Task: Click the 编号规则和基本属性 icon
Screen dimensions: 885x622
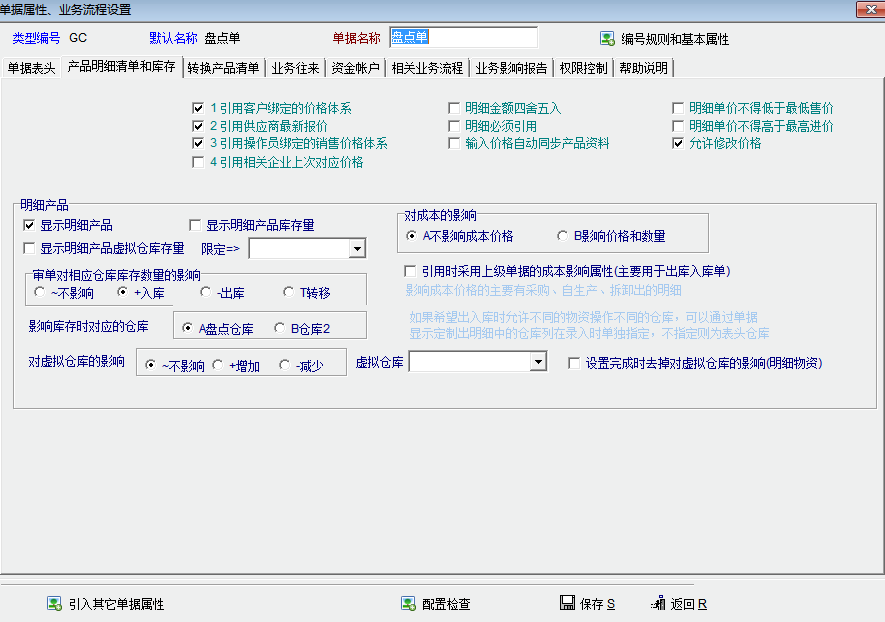Action: (x=607, y=39)
